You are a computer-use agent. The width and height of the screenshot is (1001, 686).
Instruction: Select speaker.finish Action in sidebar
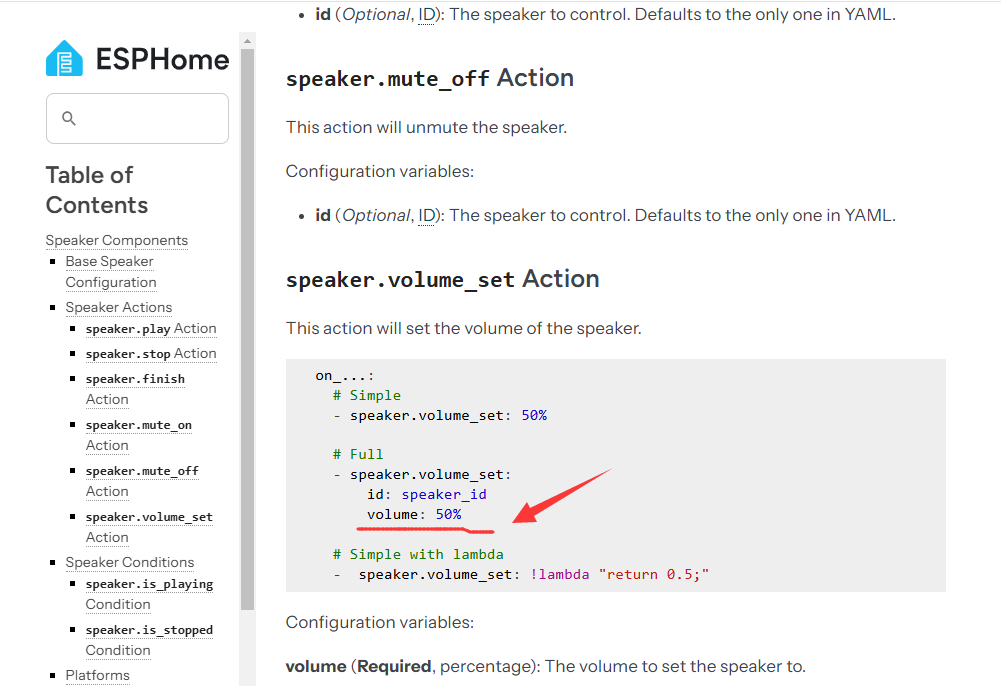point(135,389)
